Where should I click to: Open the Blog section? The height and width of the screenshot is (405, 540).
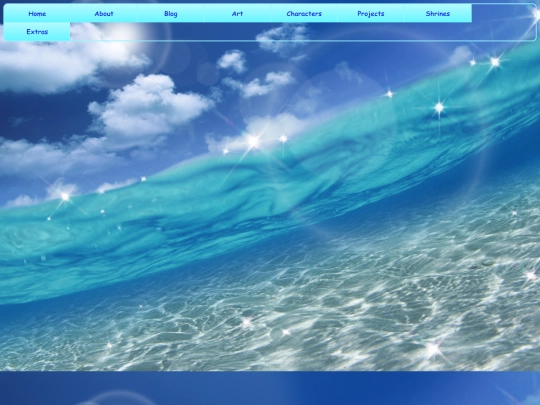coord(170,13)
